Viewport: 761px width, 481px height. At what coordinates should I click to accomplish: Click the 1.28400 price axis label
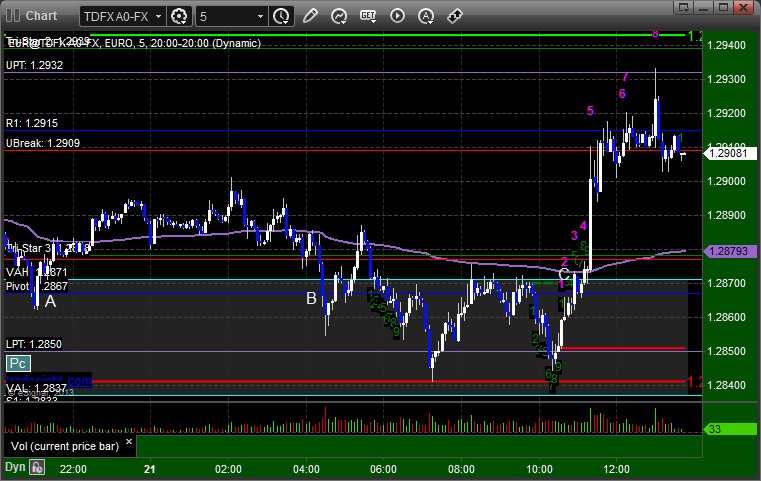point(727,385)
